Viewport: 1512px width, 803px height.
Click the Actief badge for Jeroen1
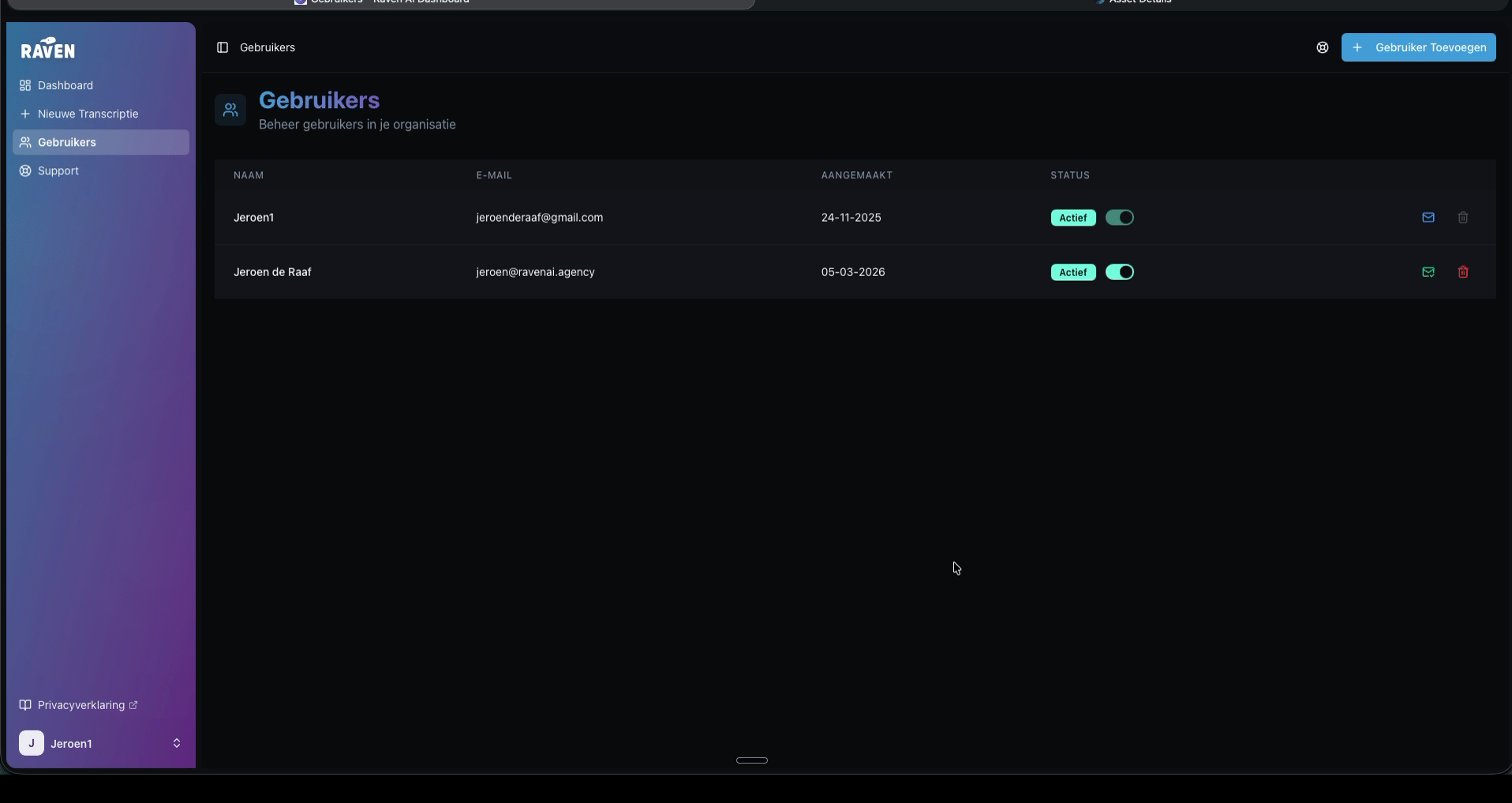[1072, 218]
